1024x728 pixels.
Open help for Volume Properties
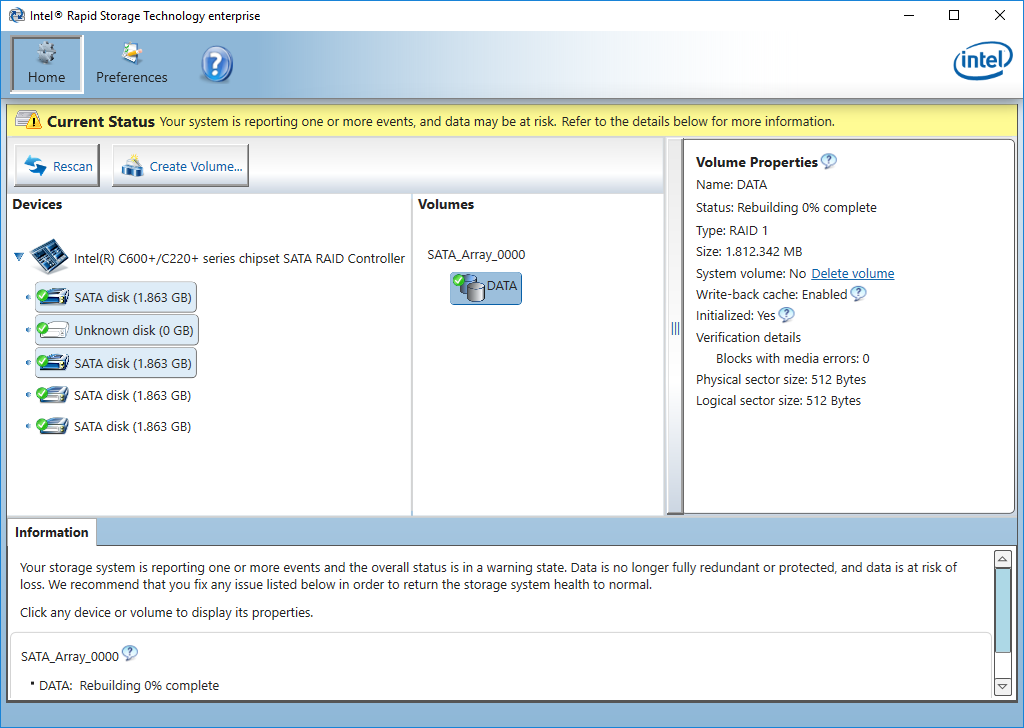(828, 161)
